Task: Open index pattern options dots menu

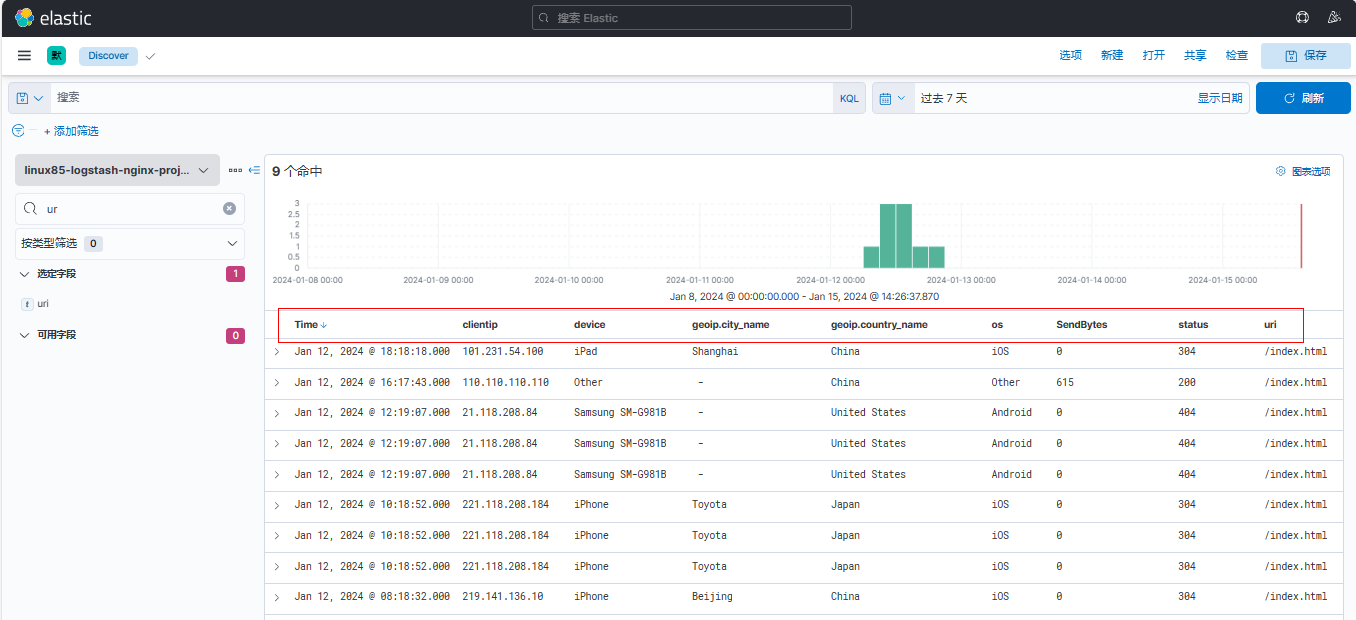Action: tap(235, 171)
